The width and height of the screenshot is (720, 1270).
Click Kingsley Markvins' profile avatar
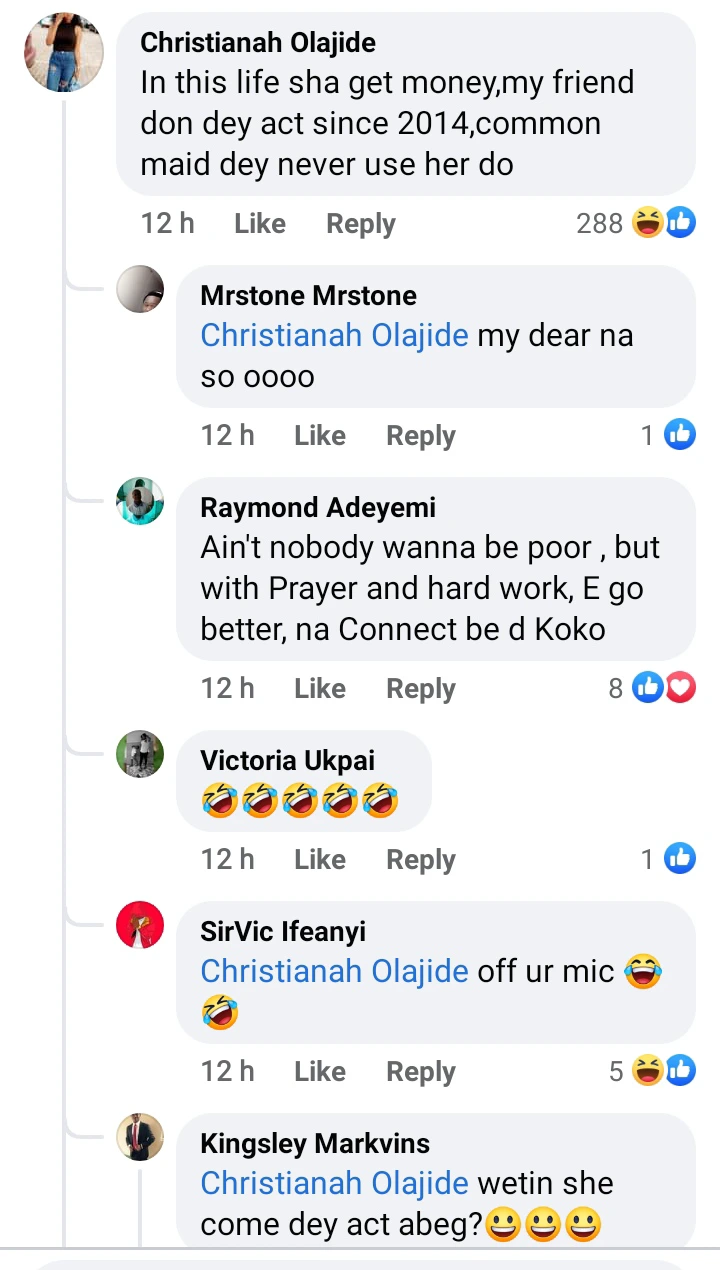point(140,1136)
